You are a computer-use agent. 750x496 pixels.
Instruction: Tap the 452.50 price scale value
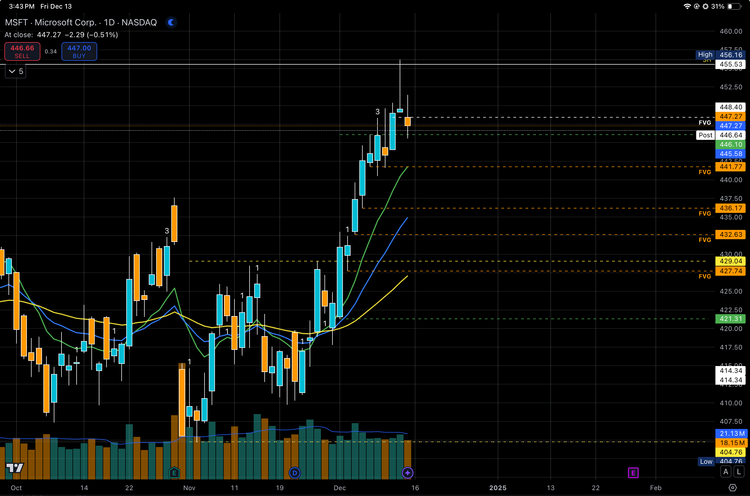[x=730, y=87]
